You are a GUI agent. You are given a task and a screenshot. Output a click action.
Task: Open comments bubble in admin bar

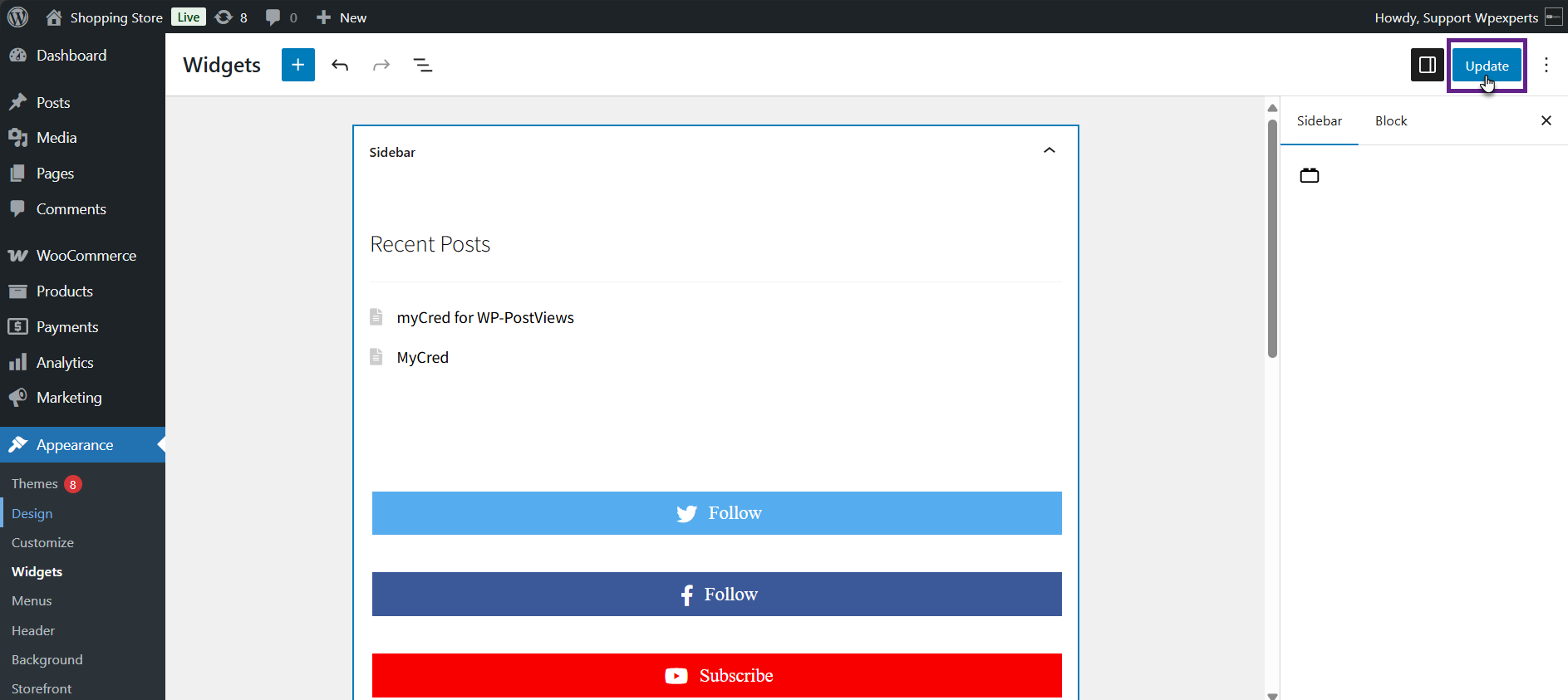281,17
